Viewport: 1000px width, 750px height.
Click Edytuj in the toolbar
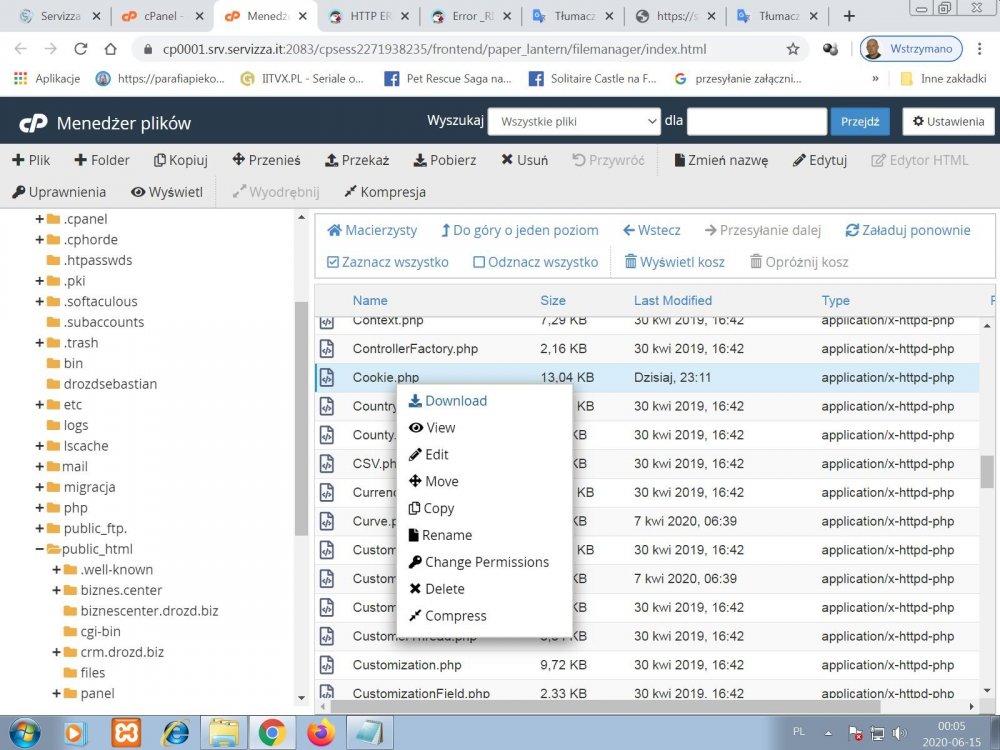tap(820, 160)
